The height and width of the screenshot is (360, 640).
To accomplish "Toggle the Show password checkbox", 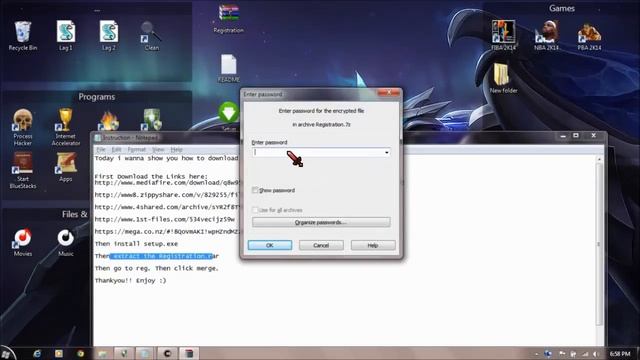I will [255, 190].
